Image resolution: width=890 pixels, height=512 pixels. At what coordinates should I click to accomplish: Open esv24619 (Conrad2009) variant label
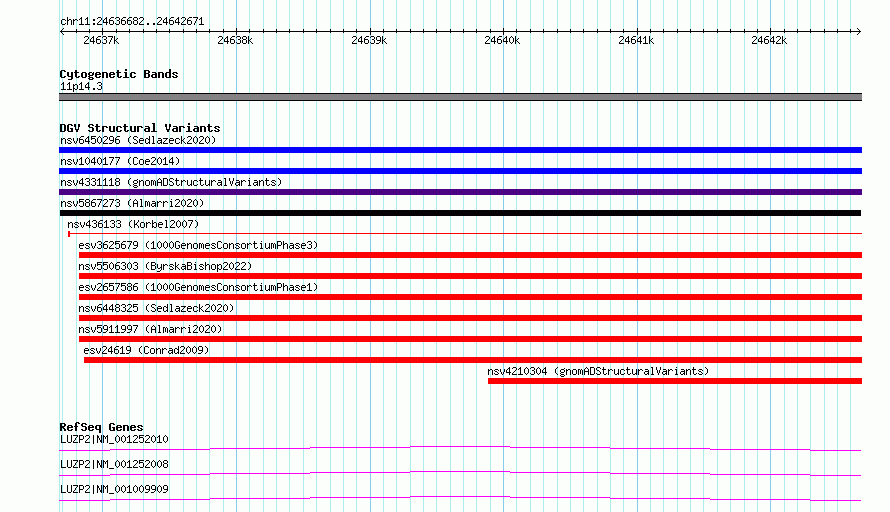point(146,350)
